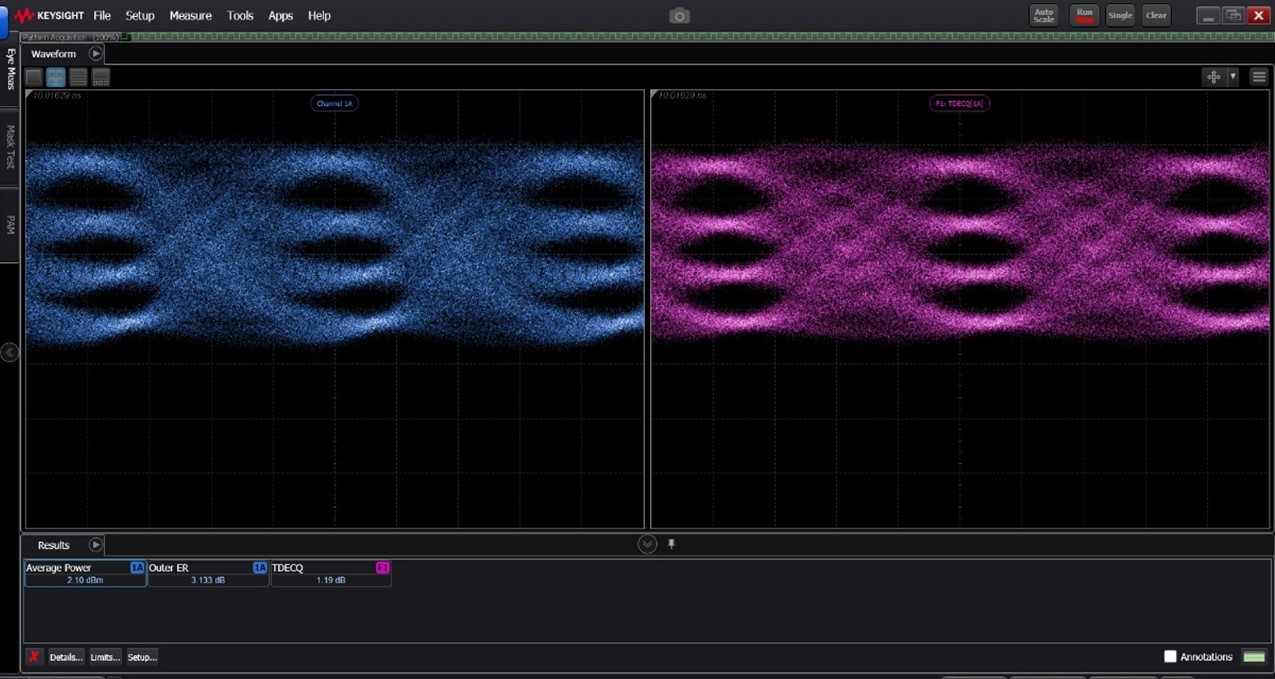Select the single-pane waveform layout icon

tap(34, 77)
